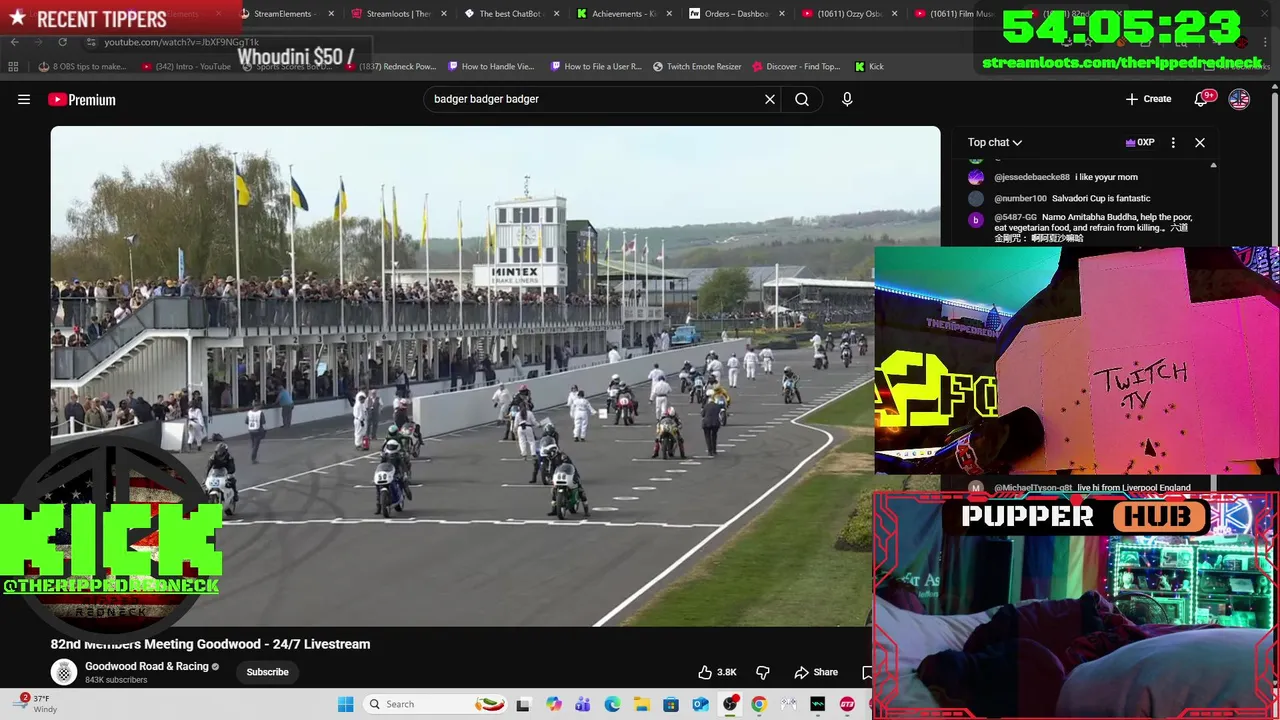This screenshot has width=1280, height=720.
Task: Start voice search with the microphone icon
Action: 847,99
